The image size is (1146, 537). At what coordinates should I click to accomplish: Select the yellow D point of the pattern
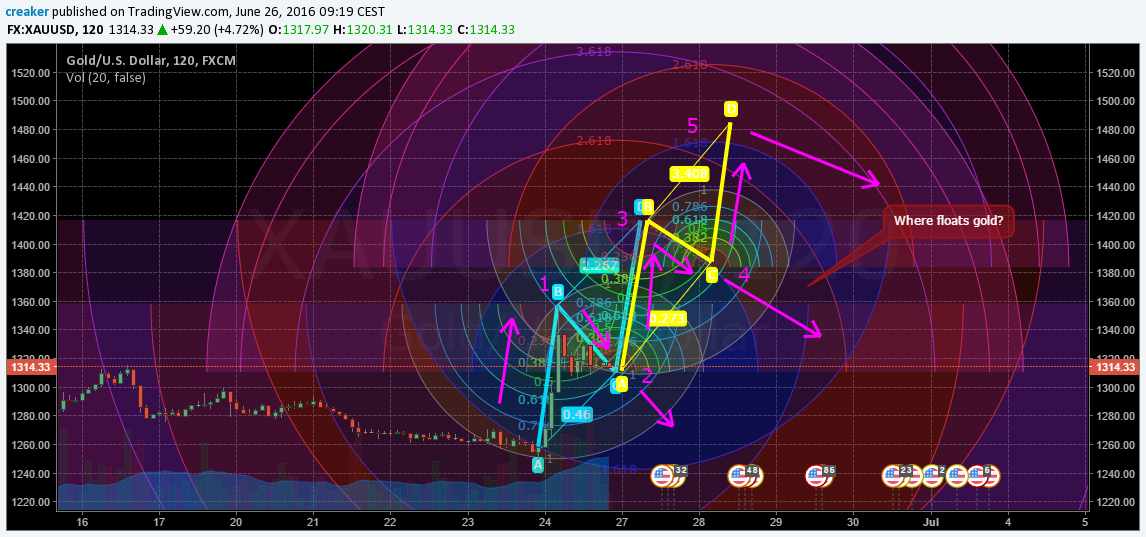(x=731, y=109)
